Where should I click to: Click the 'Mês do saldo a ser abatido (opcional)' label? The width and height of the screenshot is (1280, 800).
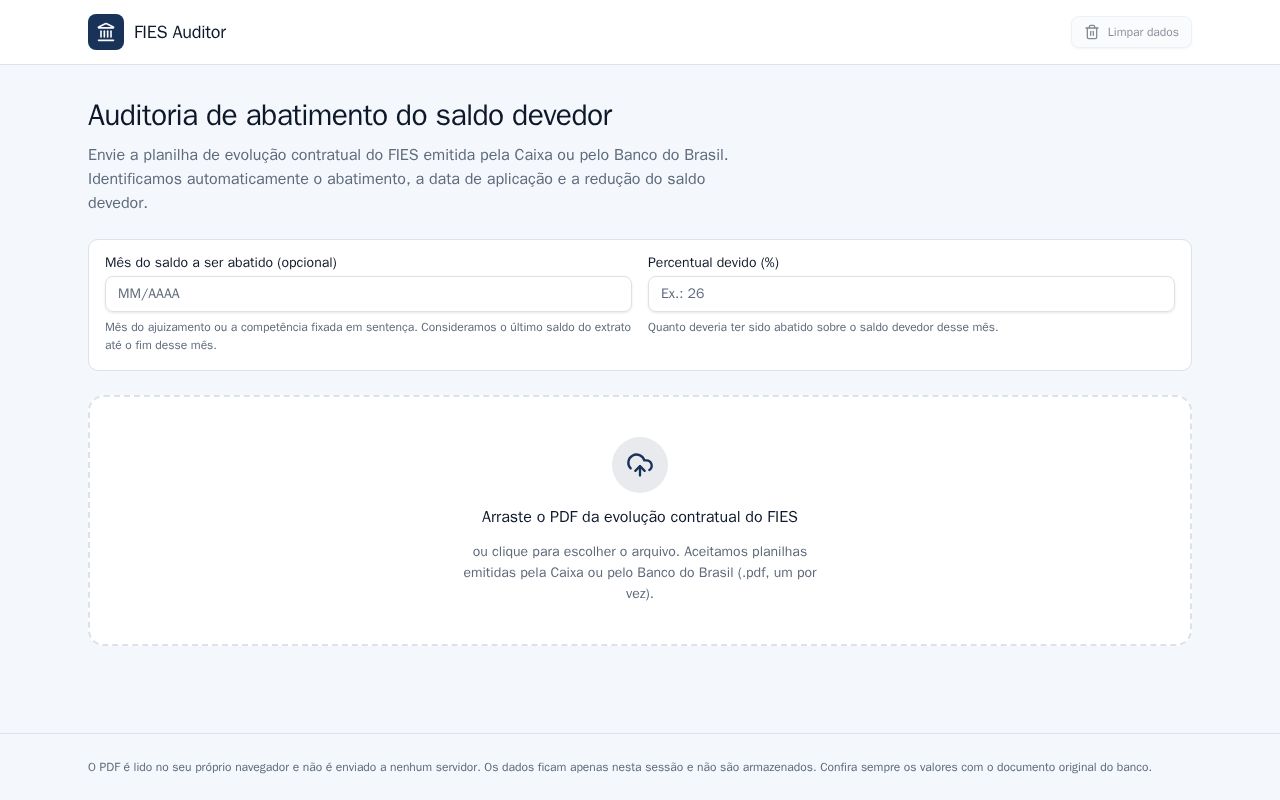click(x=221, y=262)
